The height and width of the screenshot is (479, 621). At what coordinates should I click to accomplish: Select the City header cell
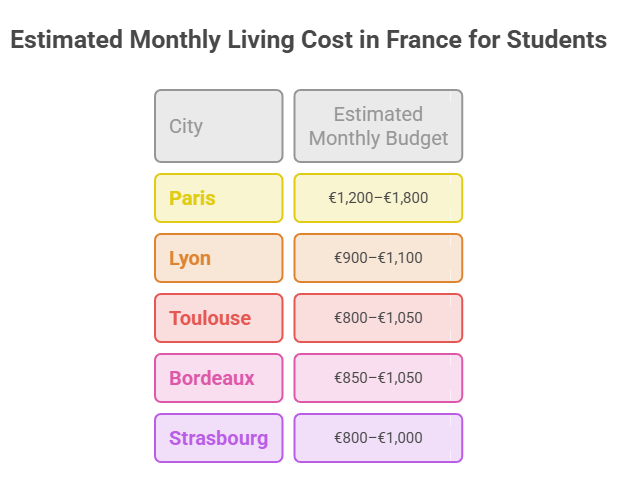[x=219, y=126]
